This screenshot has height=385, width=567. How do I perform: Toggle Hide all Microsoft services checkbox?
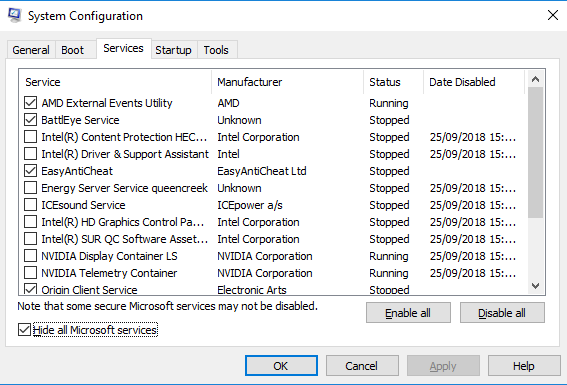(x=24, y=330)
